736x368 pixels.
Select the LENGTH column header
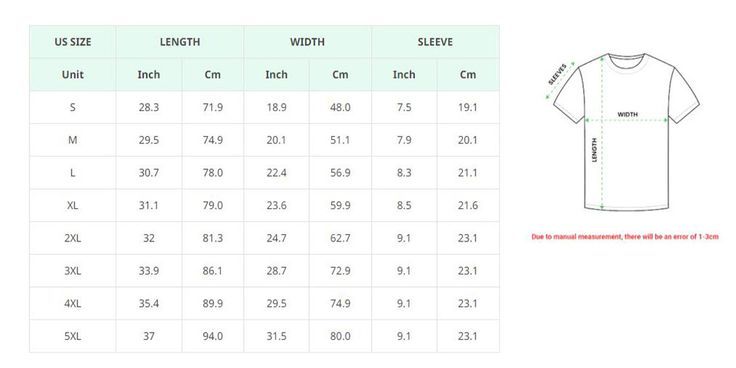coord(180,42)
